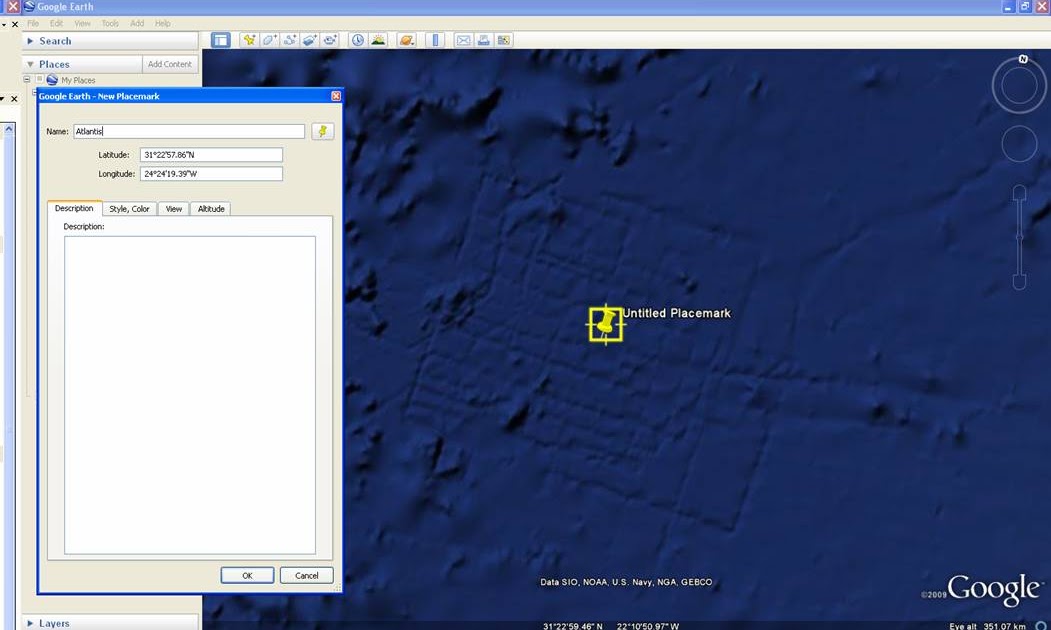Toggle the sidebar panel button in toolbar
The image size is (1051, 630).
(221, 40)
